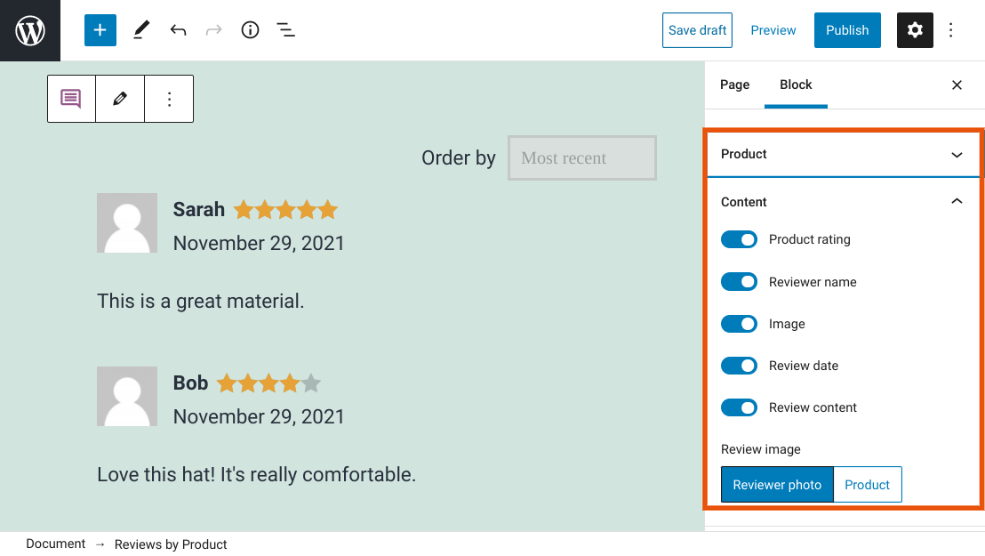Screen dimensions: 985x556
Task: Click the Save draft button
Action: coord(697,30)
